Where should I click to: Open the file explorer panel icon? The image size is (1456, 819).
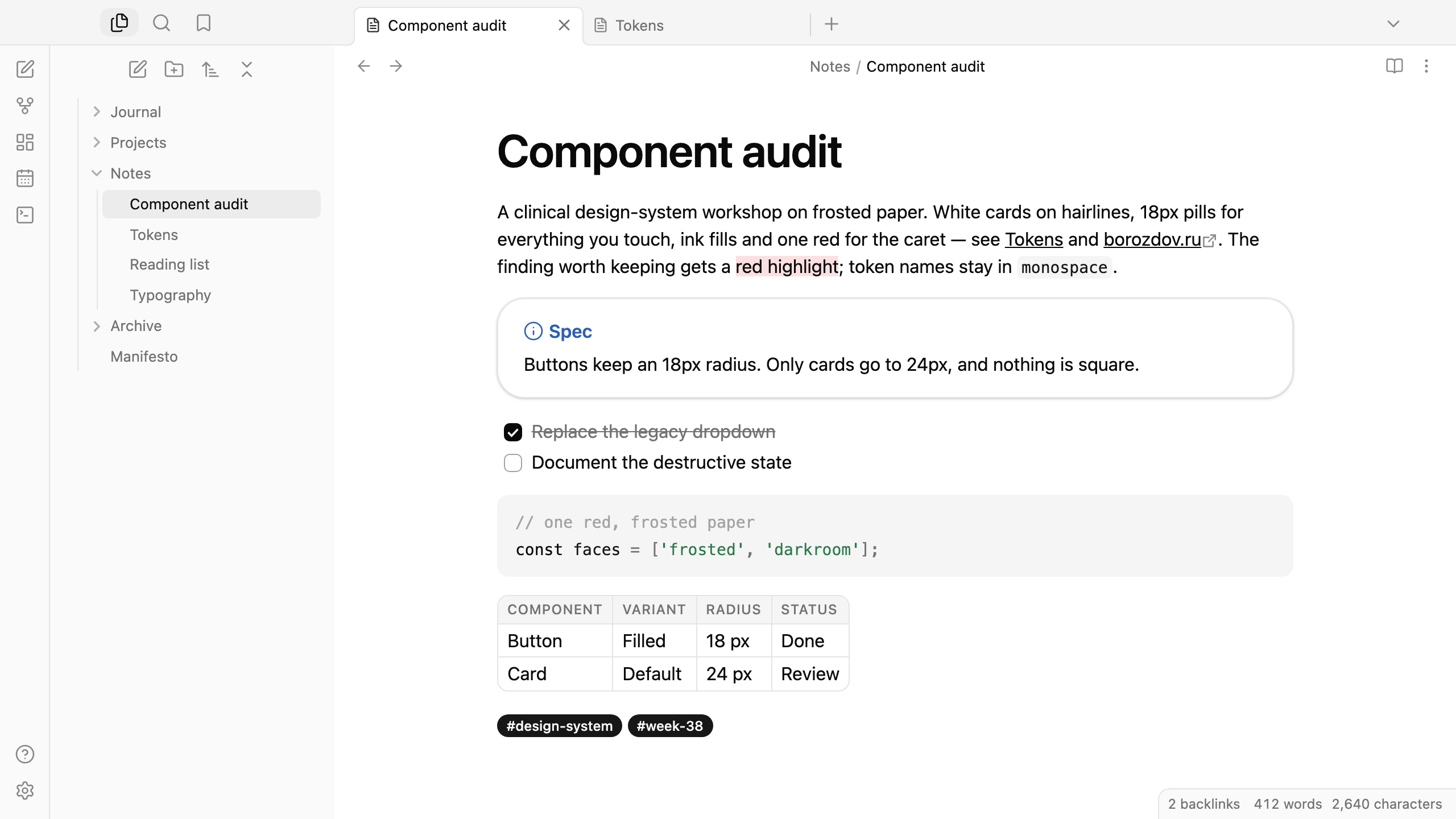tap(119, 23)
